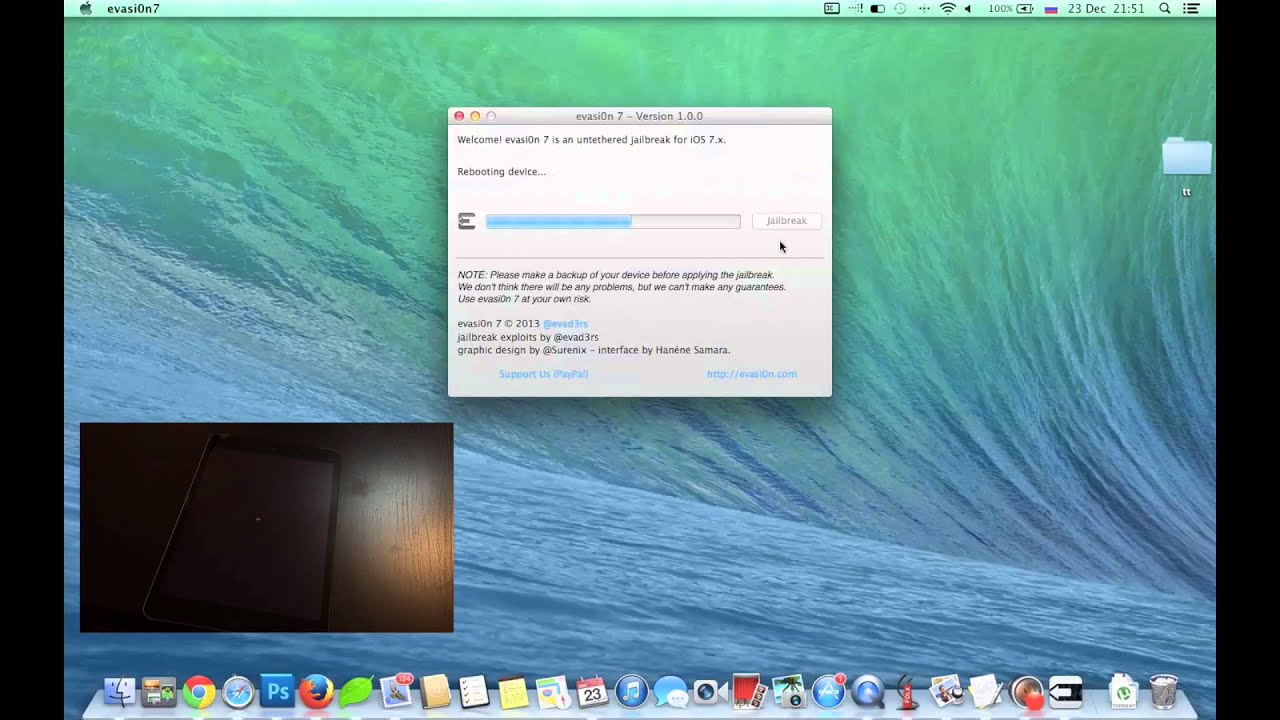Open the Trash in the Dock
The image size is (1280, 720).
1164,692
